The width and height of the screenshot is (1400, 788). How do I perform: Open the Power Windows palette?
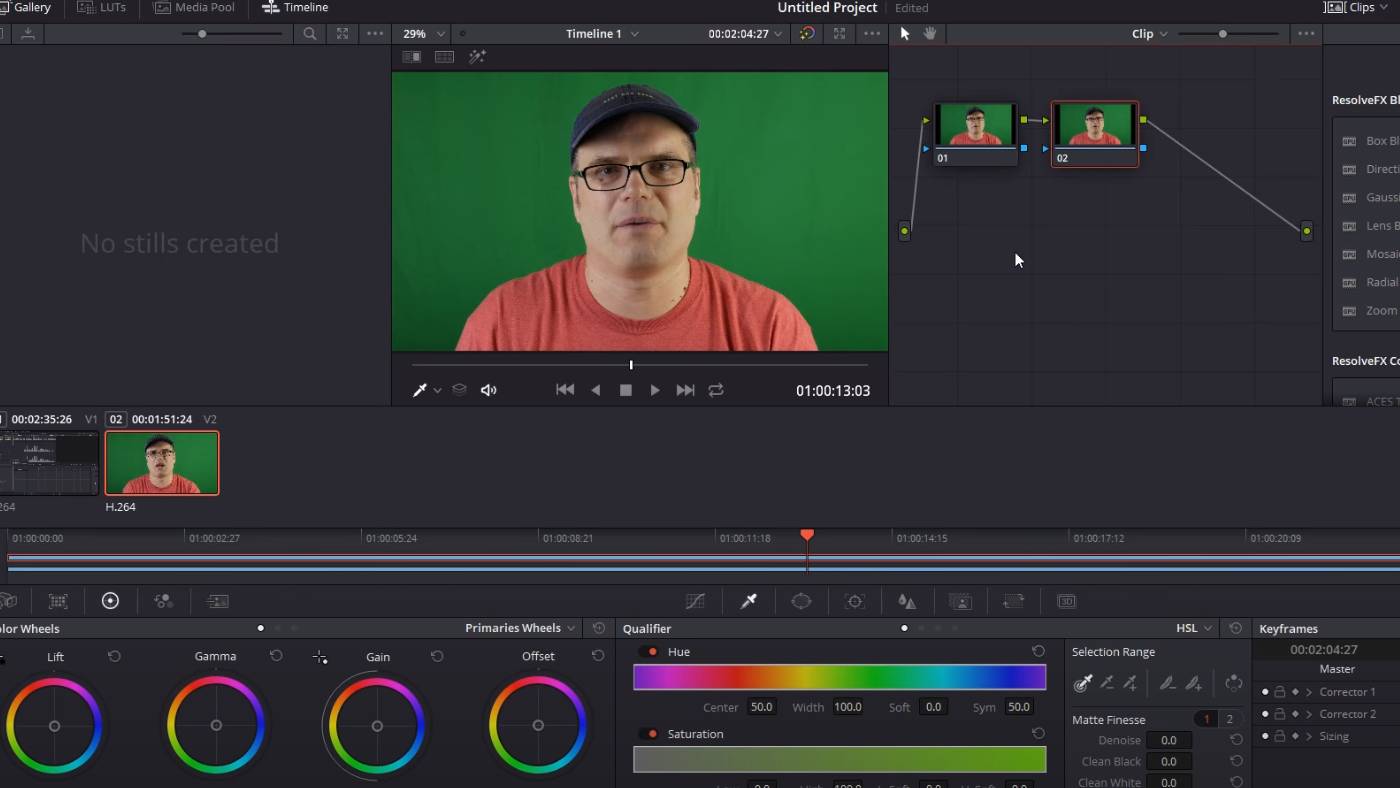[801, 601]
